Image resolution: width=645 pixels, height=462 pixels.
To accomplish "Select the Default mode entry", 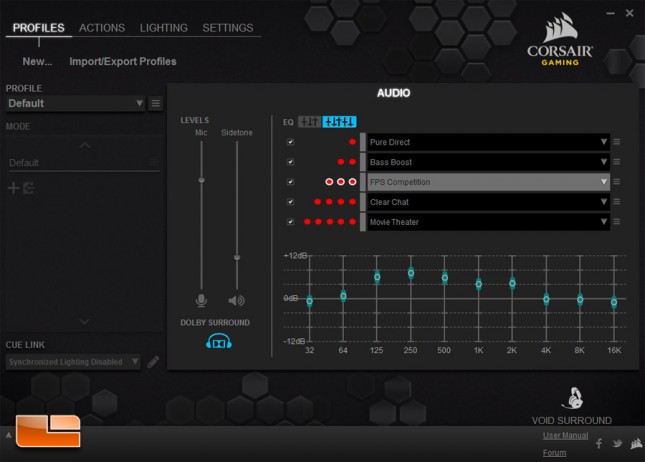I will click(84, 163).
